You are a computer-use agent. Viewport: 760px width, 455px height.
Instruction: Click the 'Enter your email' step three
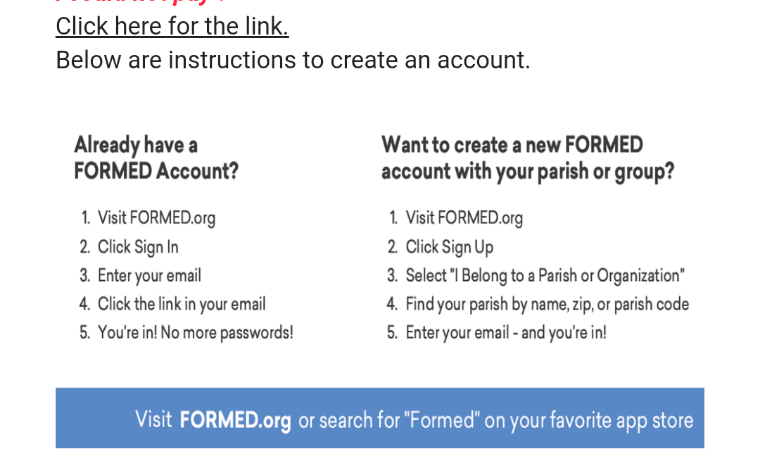(149, 275)
